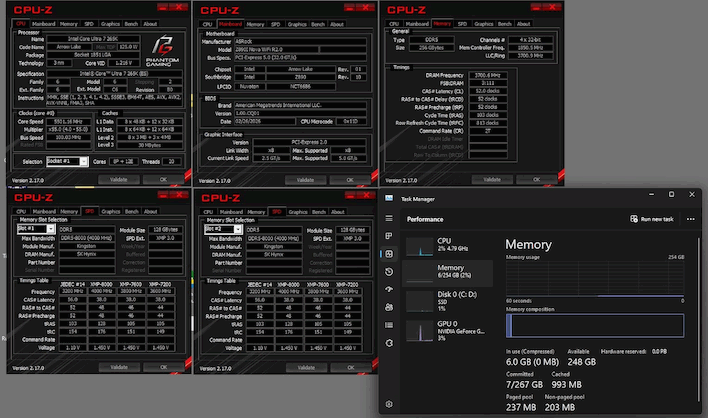Image resolution: width=708 pixels, height=418 pixels.
Task: Click 256 GBytes size value in Memory window
Action: [431, 48]
